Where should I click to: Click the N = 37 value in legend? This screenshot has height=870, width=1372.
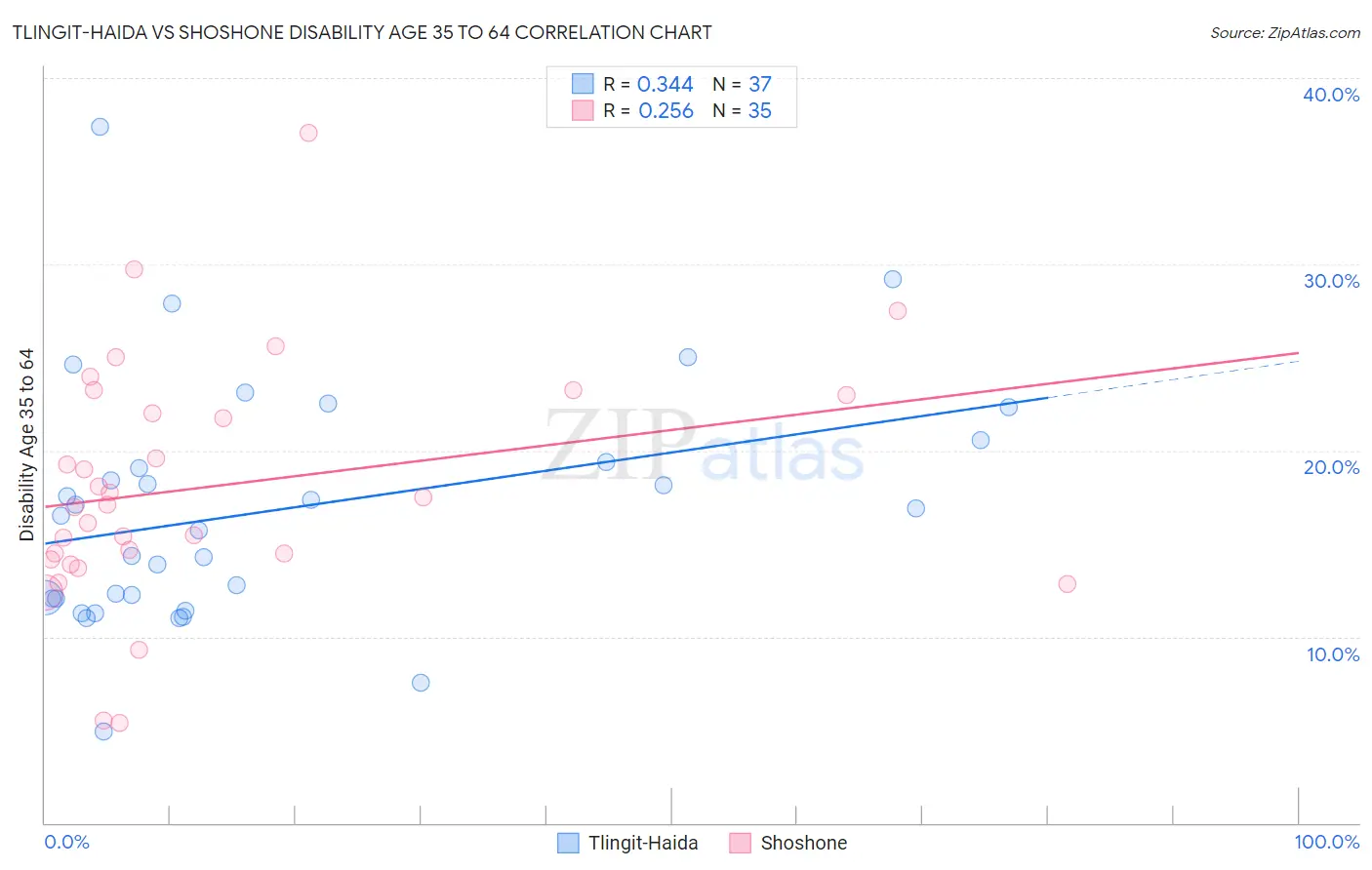pyautogui.click(x=742, y=84)
